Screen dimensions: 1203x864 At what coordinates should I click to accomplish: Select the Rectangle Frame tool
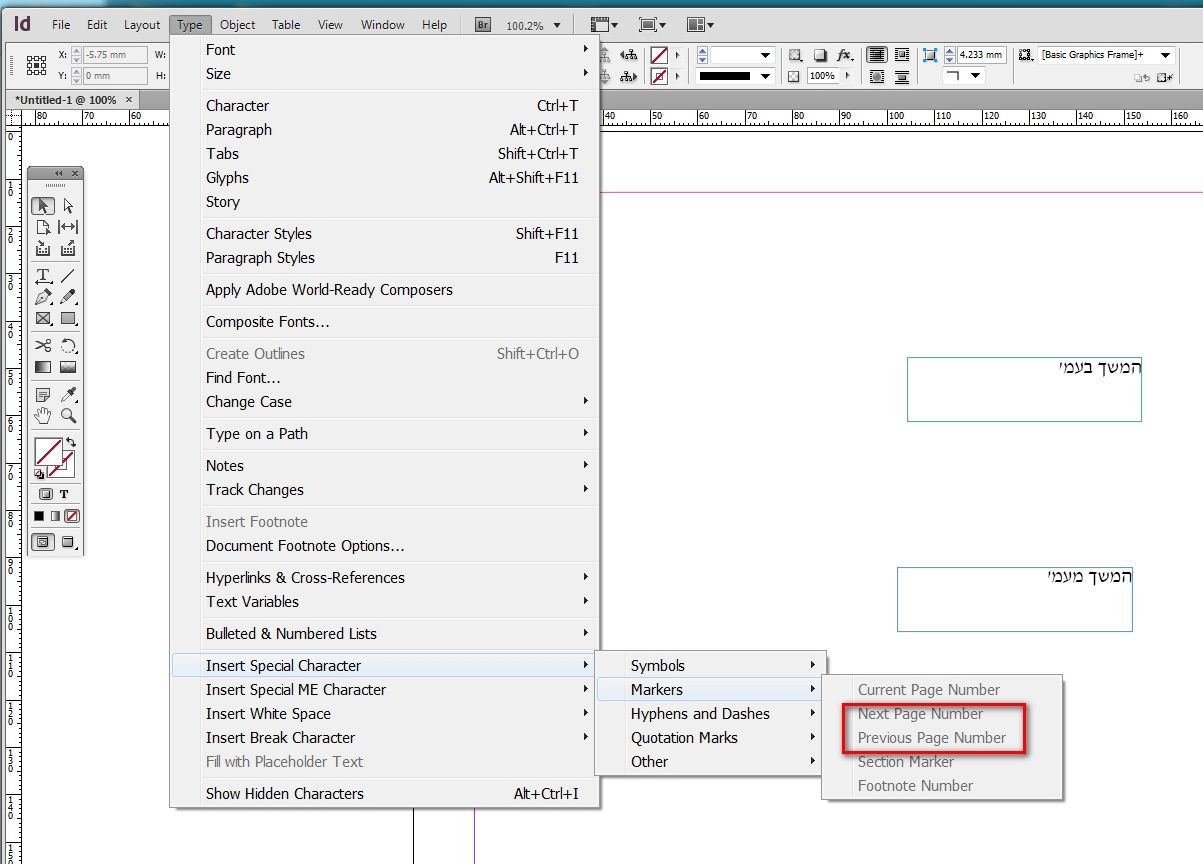click(x=43, y=319)
